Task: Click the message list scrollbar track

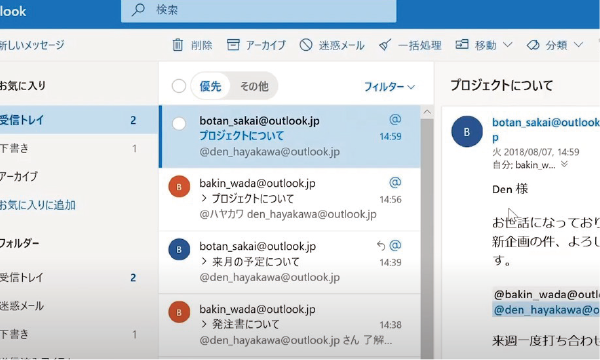Action: (427, 239)
